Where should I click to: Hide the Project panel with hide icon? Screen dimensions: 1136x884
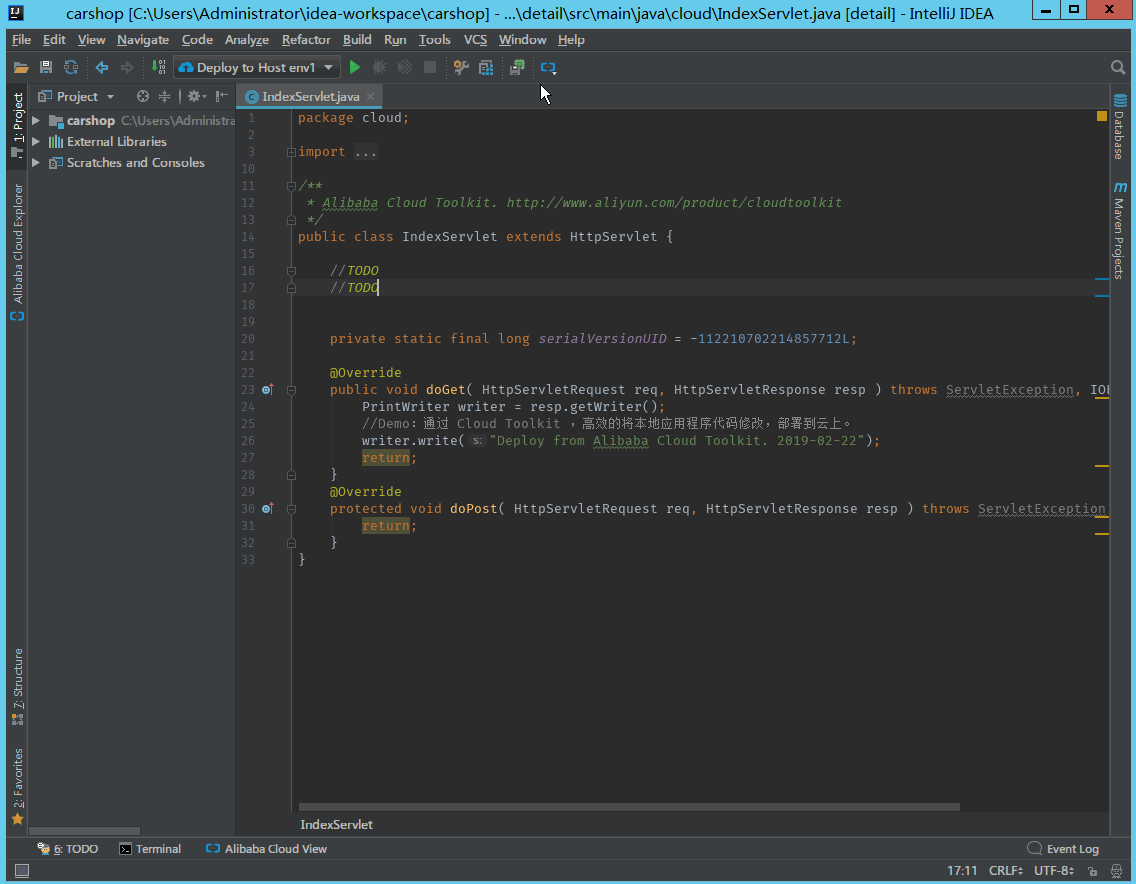pos(222,96)
